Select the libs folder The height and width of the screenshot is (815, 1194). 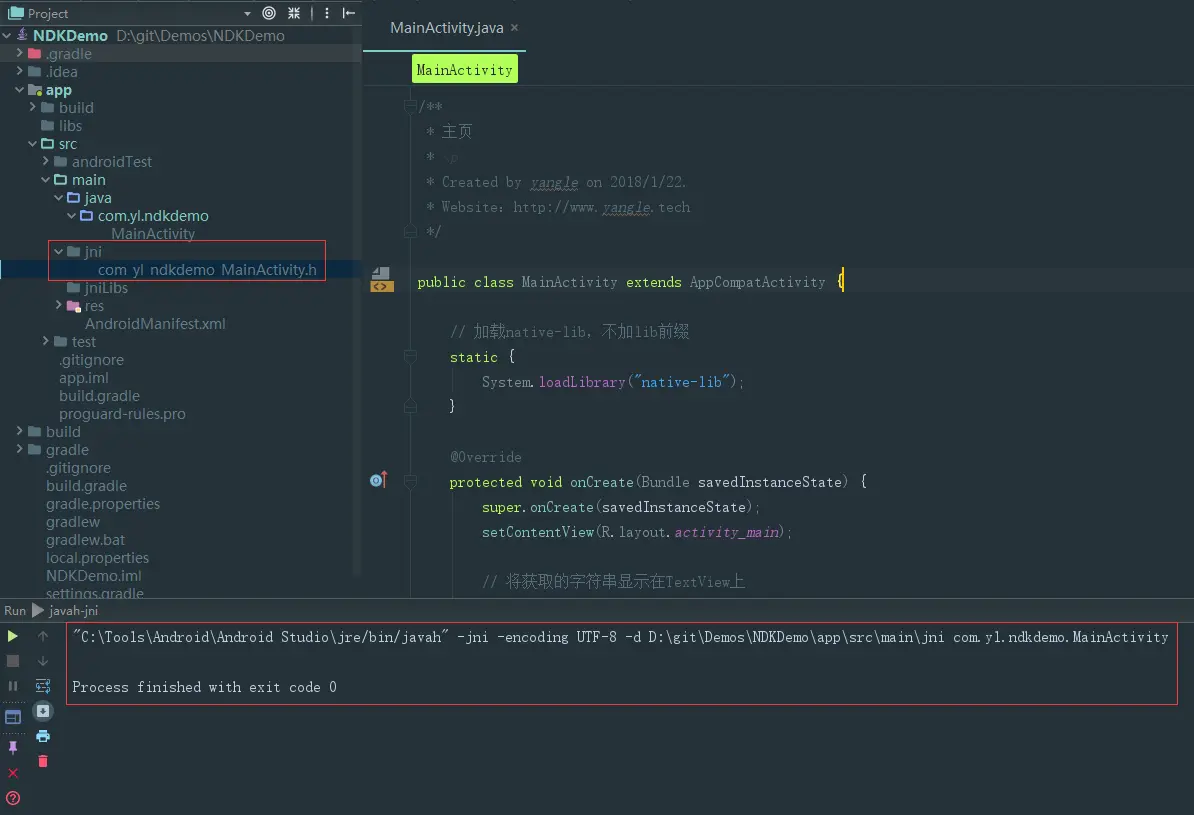[70, 126]
